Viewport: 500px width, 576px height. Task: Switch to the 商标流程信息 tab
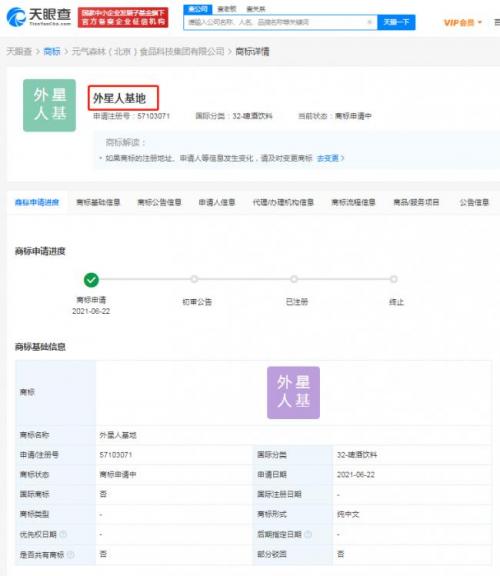[x=353, y=202]
